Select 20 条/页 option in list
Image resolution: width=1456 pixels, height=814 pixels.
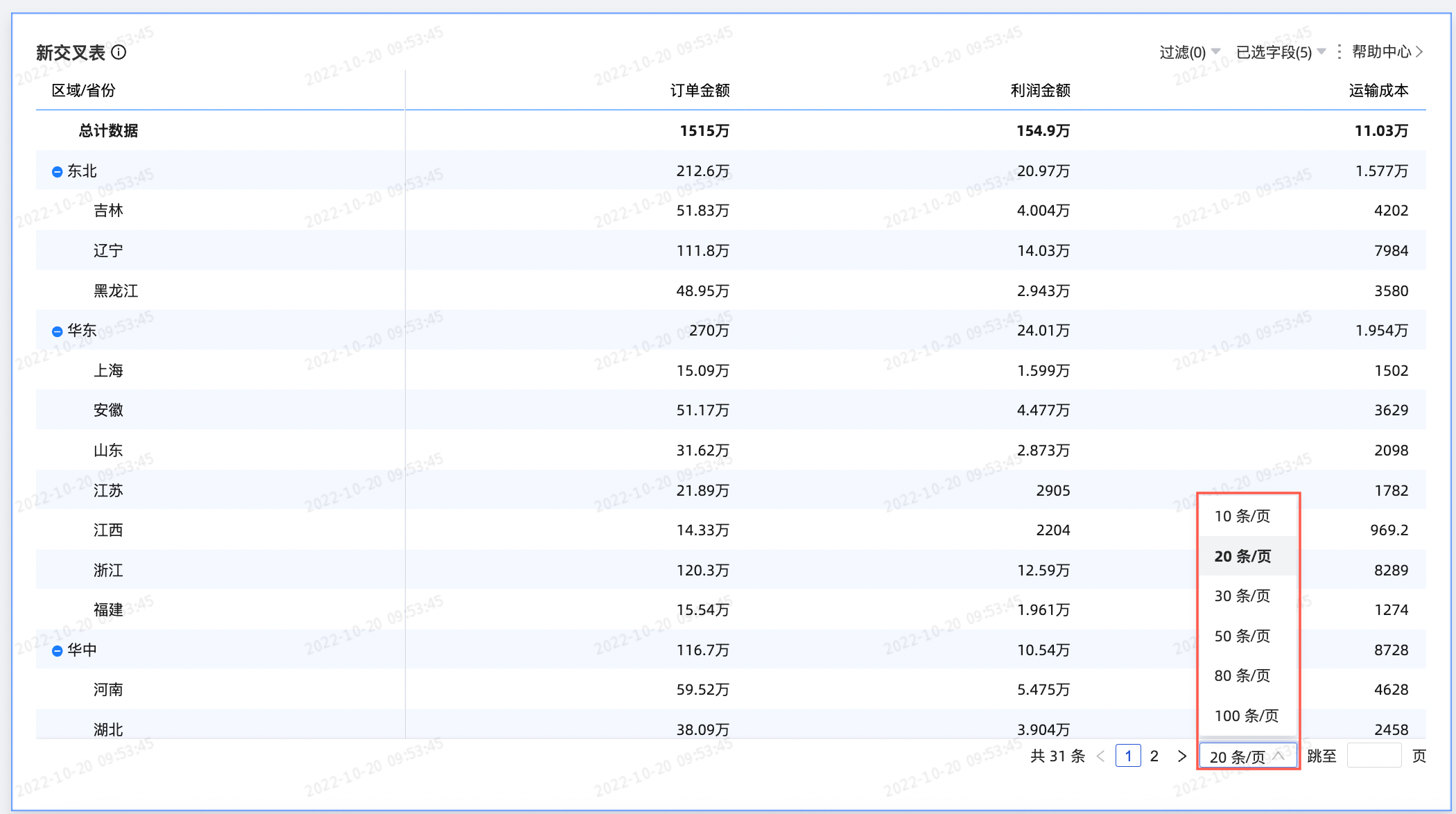tap(1248, 556)
